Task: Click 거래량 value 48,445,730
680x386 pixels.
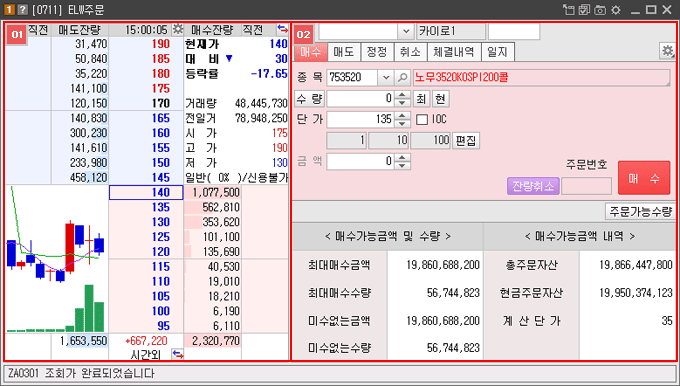Action: pos(261,103)
